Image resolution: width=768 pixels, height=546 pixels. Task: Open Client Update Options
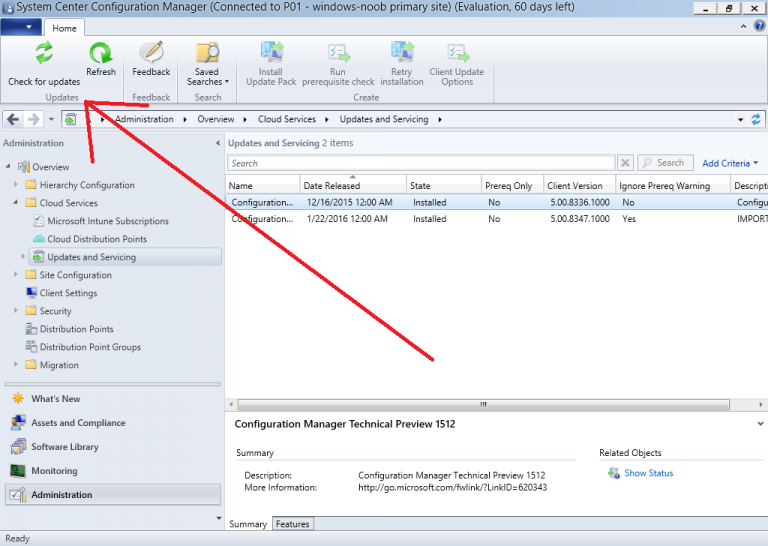coord(457,54)
